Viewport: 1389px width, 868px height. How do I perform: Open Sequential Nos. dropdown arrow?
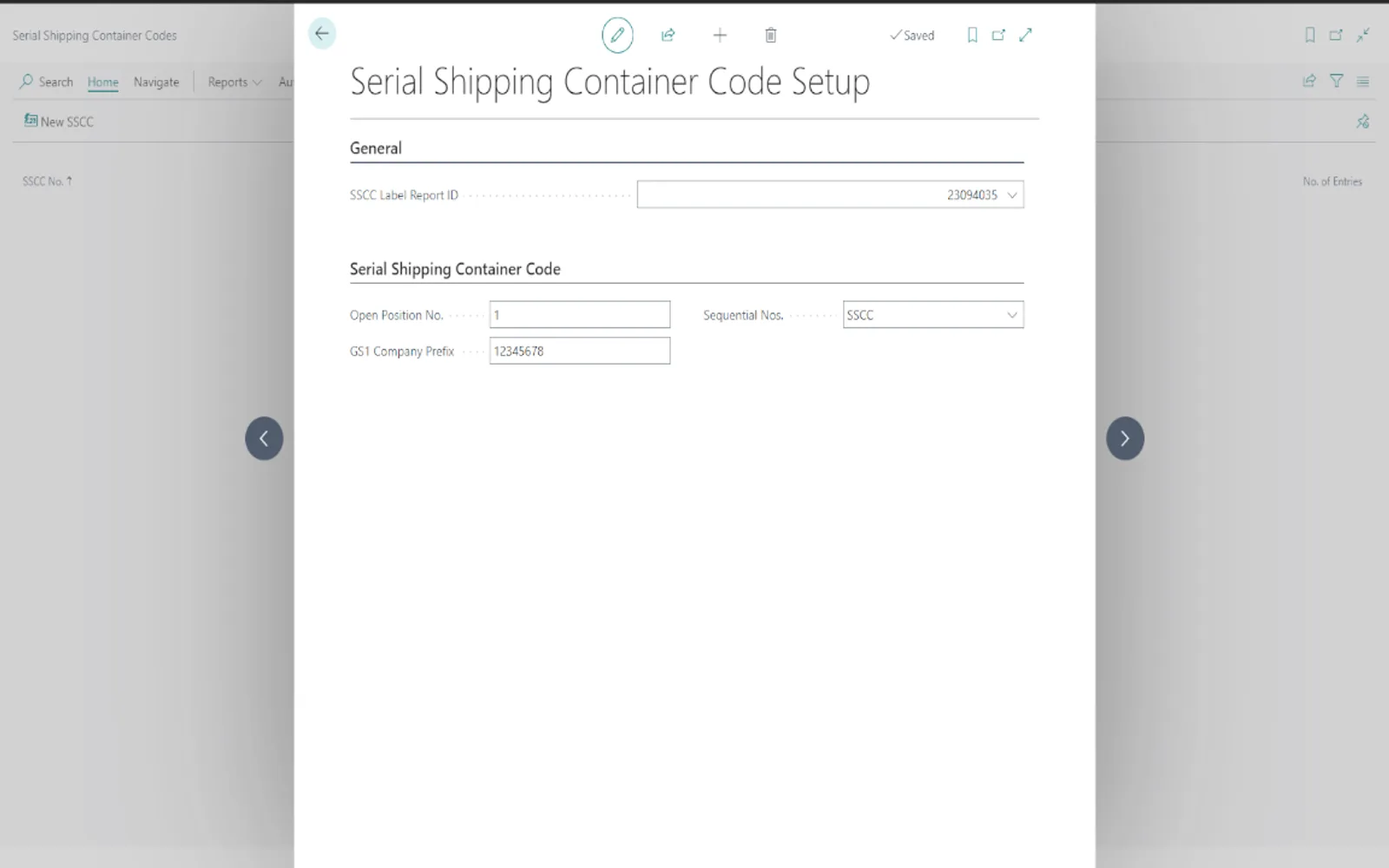coord(1011,315)
